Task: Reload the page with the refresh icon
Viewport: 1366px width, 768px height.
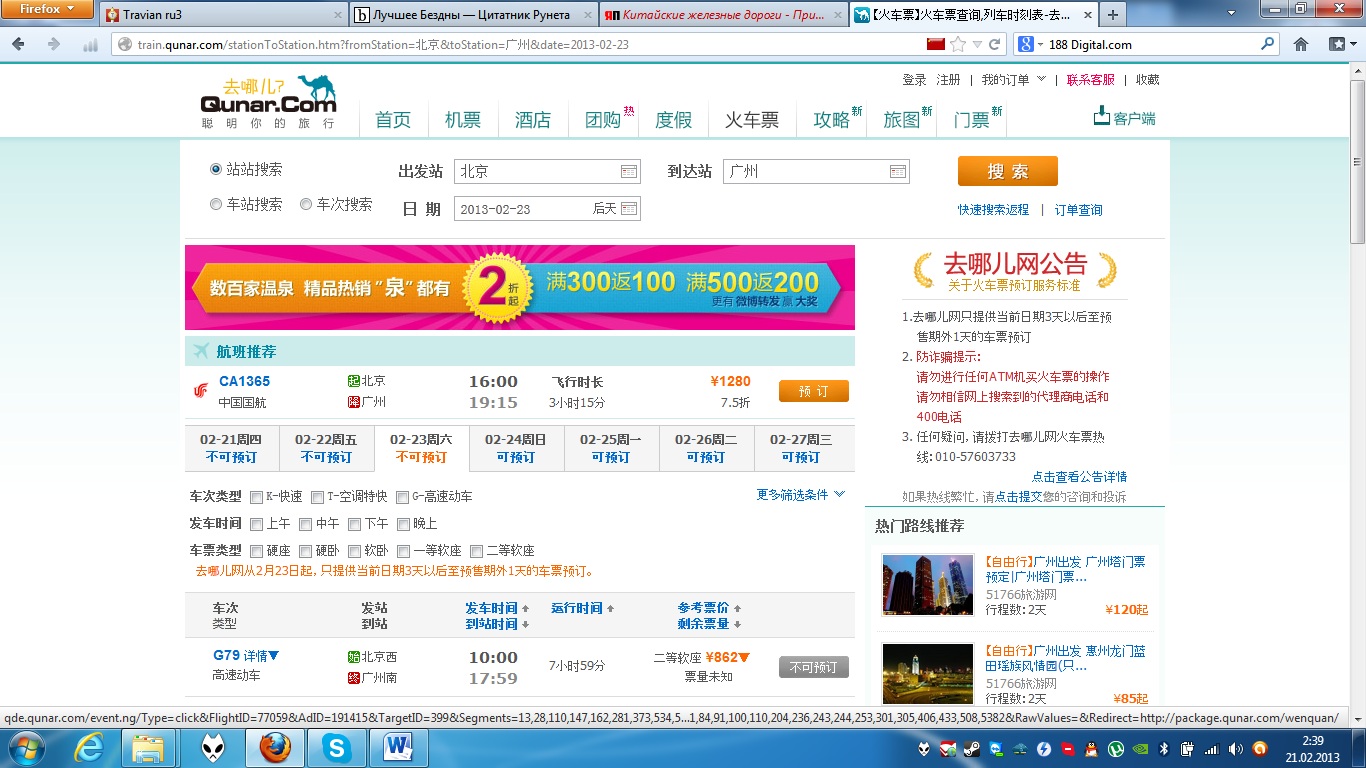Action: click(995, 44)
